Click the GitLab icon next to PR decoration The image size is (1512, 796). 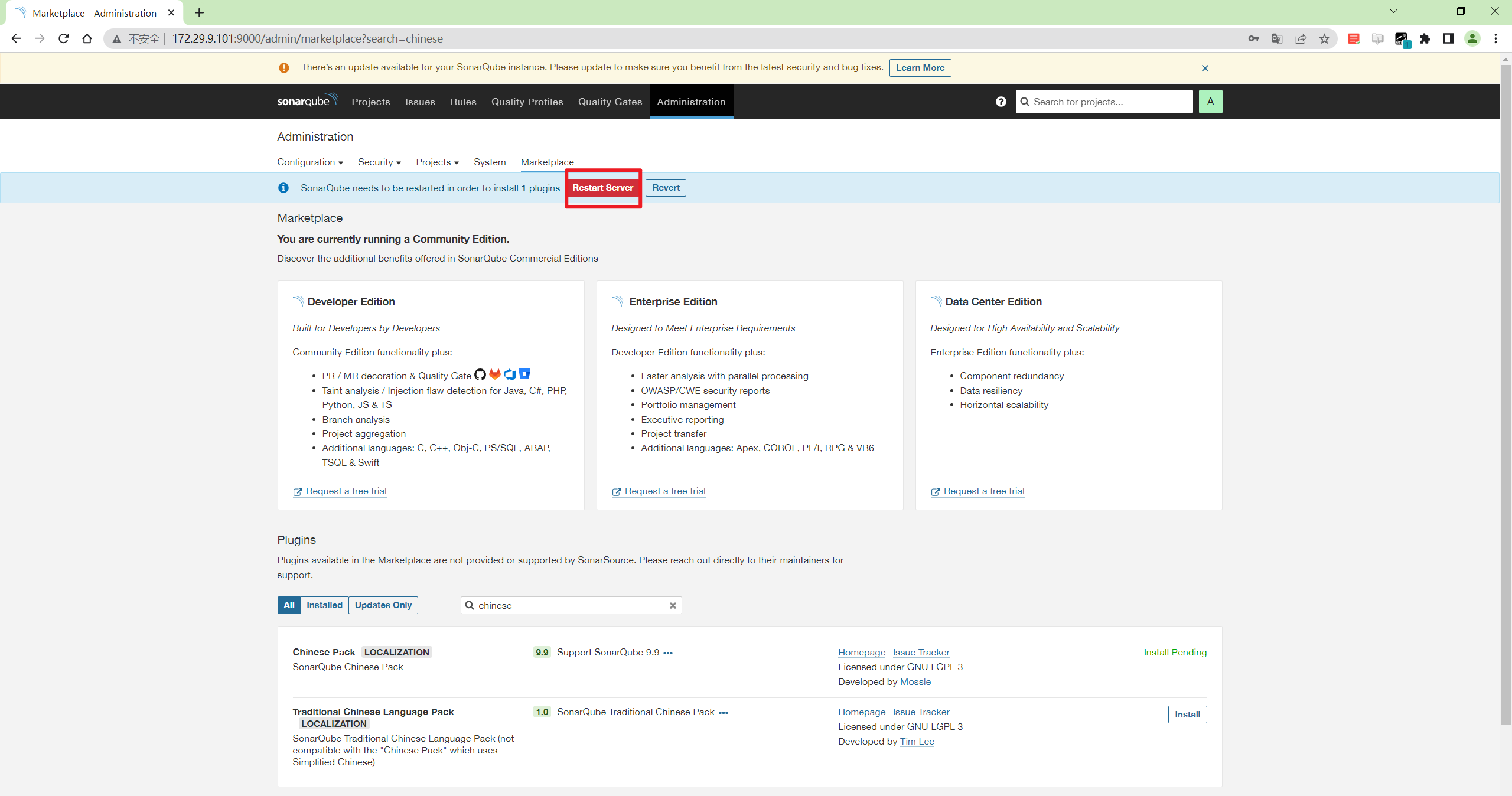pyautogui.click(x=494, y=375)
